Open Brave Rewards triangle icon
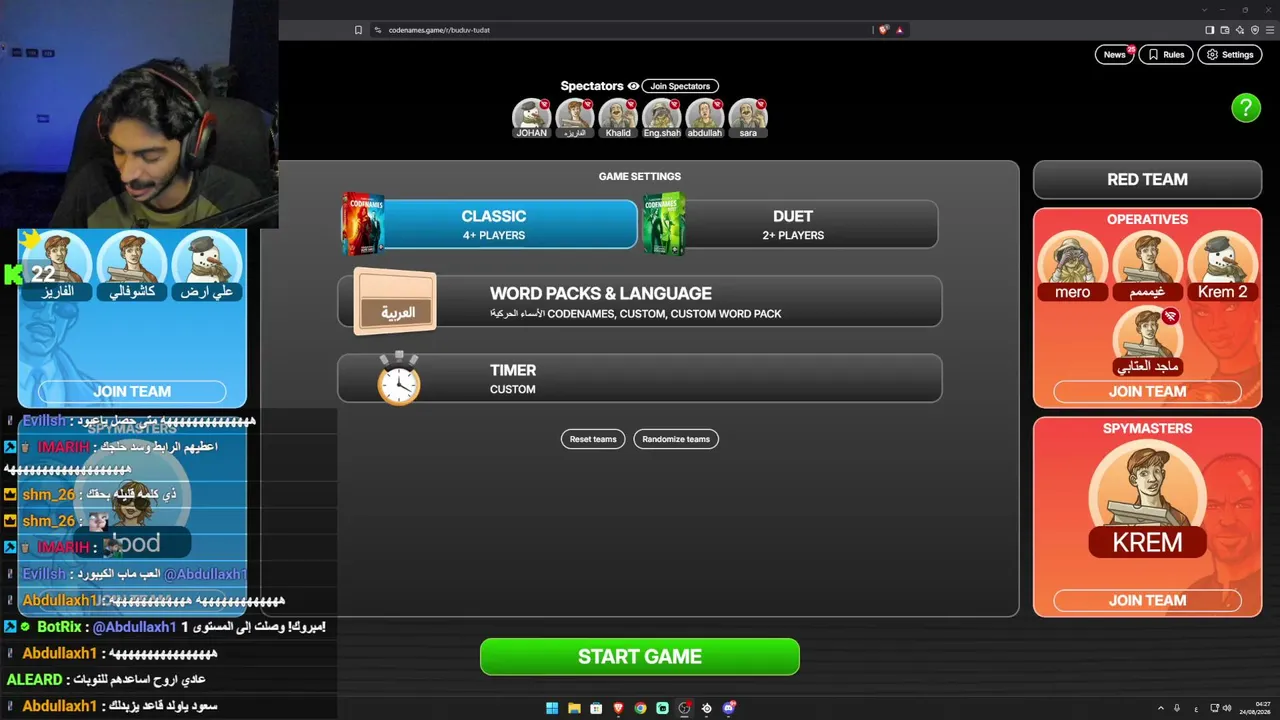 900,30
